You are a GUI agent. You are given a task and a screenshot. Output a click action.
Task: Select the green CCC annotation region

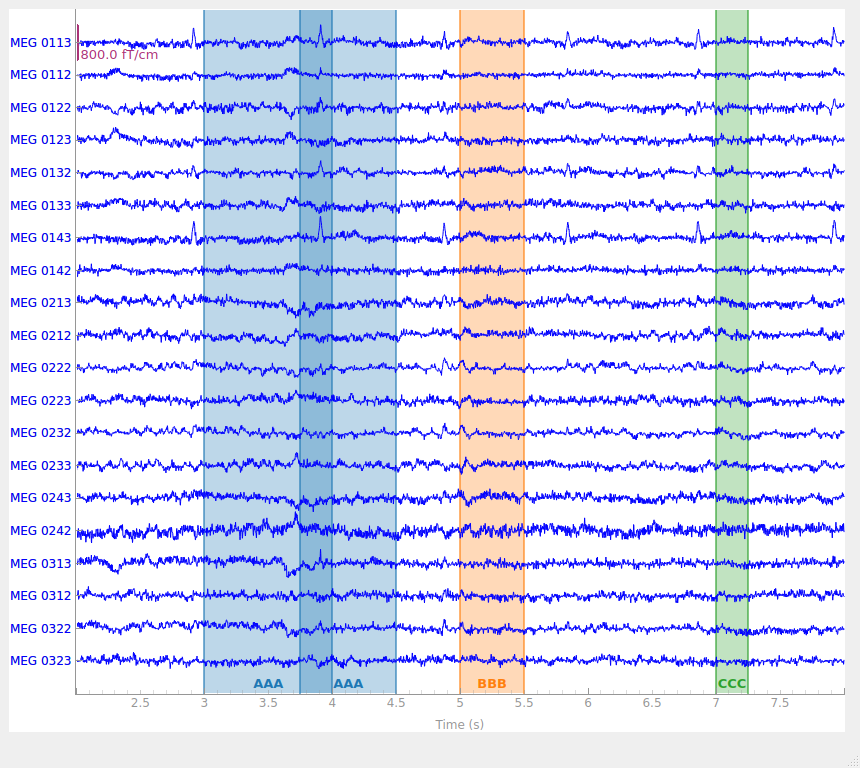click(732, 351)
